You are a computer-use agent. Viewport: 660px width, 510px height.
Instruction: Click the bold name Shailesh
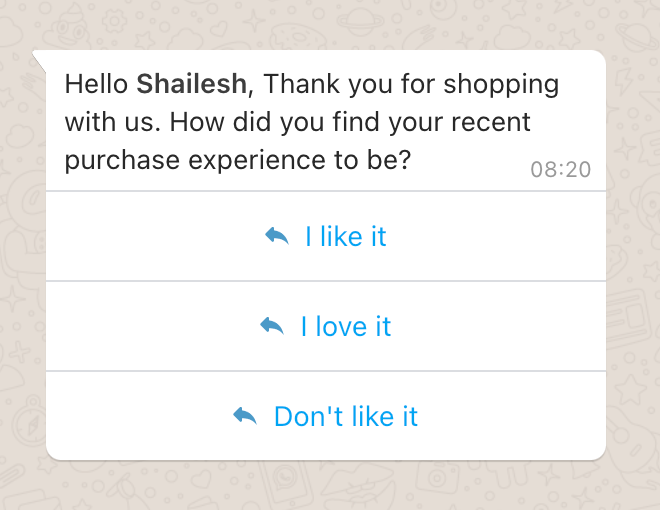pyautogui.click(x=192, y=84)
